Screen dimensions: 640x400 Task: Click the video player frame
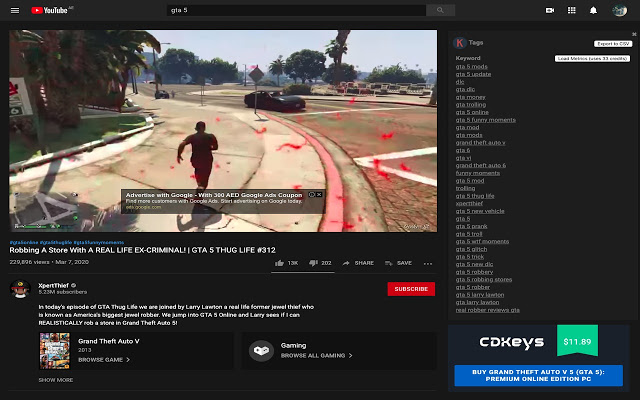[x=223, y=131]
